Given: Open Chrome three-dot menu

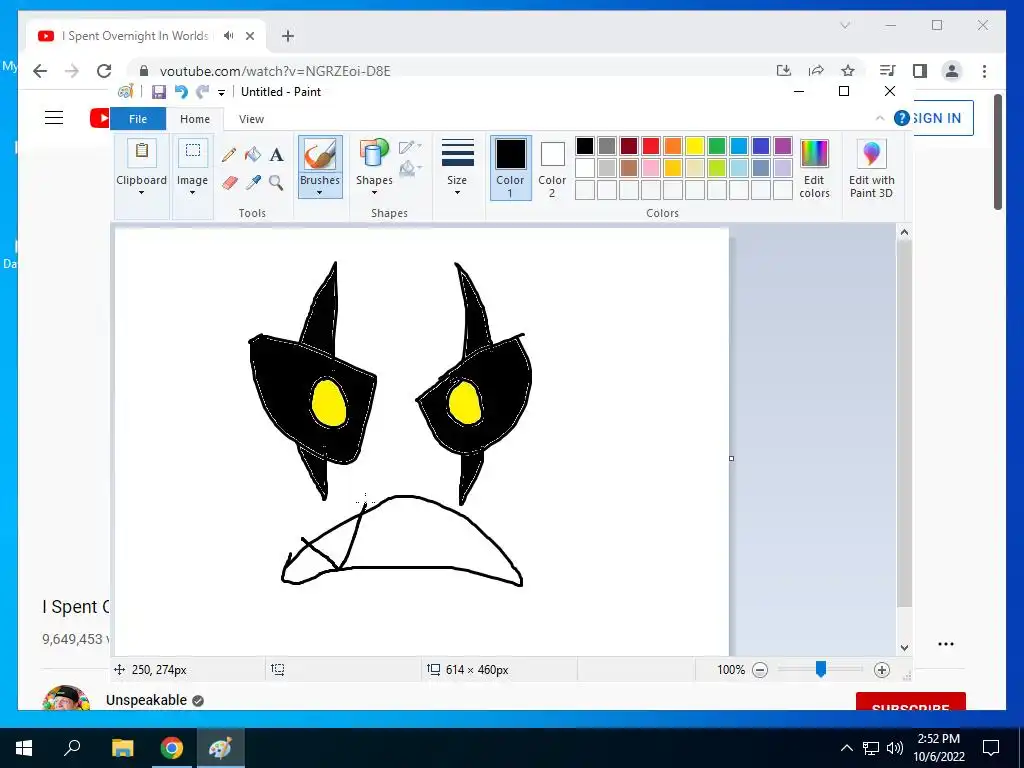Looking at the screenshot, I should pos(984,71).
